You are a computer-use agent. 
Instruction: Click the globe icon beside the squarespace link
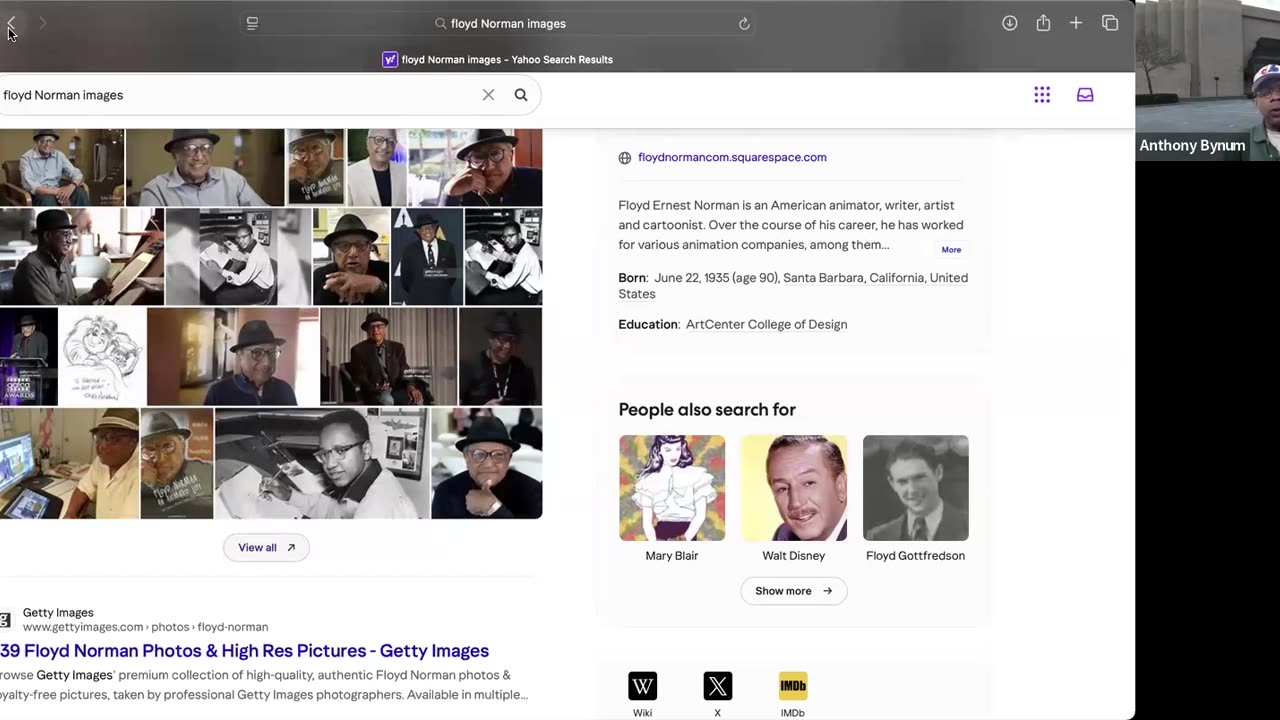(625, 158)
